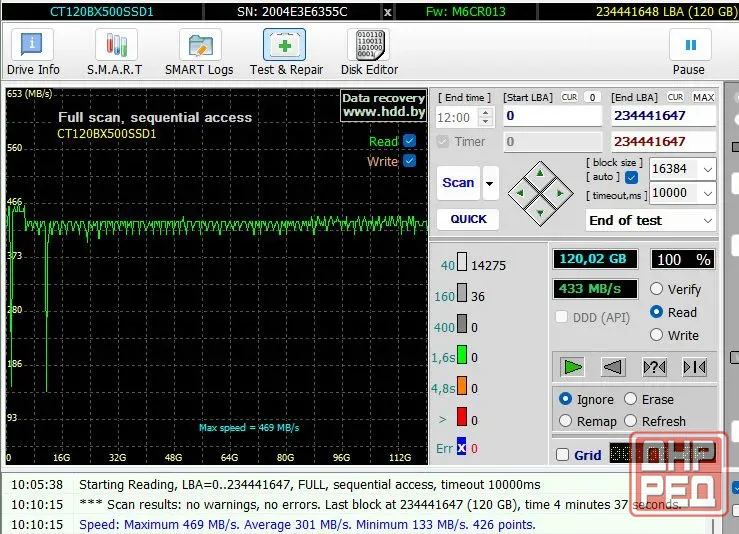The image size is (739, 534).
Task: Select the Read radio button
Action: click(x=656, y=312)
